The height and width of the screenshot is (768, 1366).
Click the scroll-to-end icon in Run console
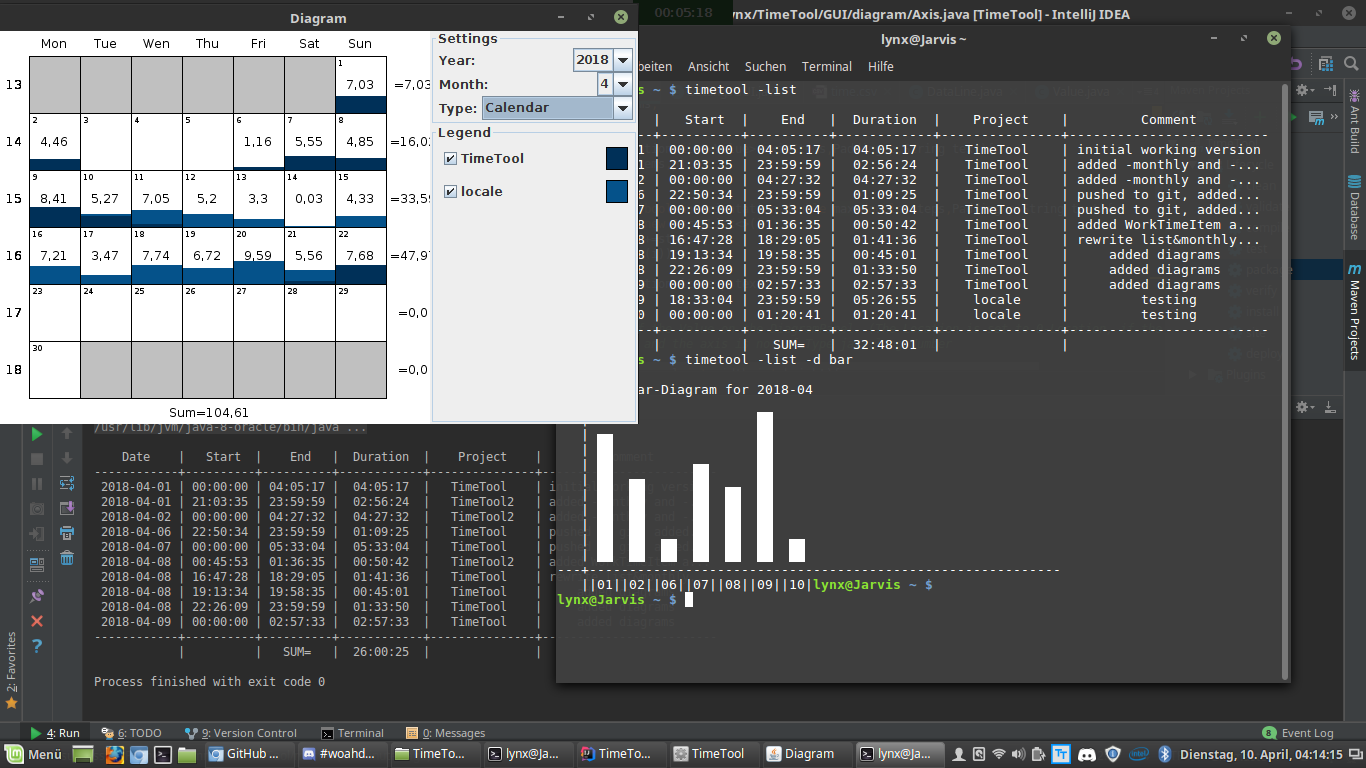click(67, 508)
